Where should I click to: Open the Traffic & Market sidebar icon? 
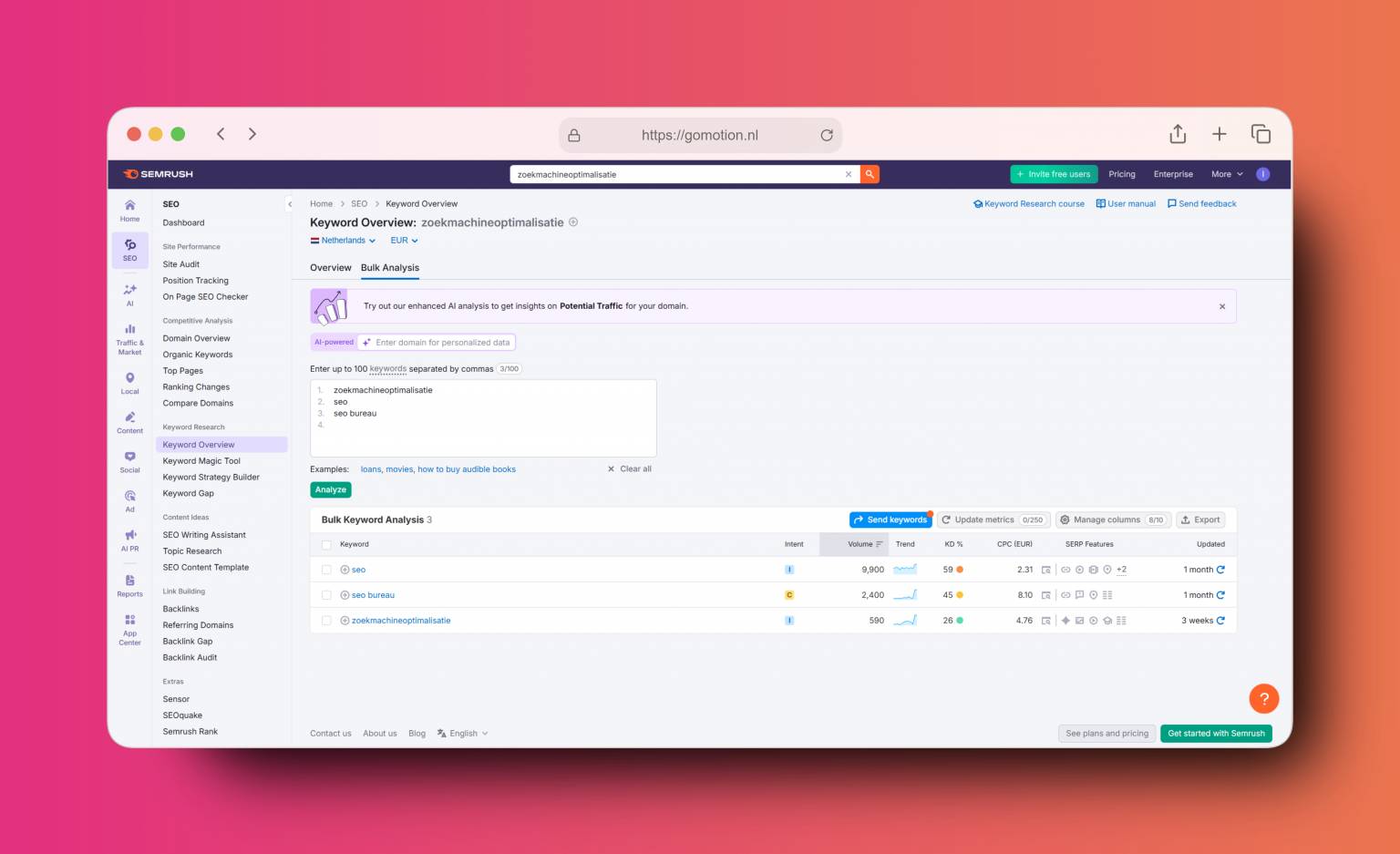pos(129,338)
